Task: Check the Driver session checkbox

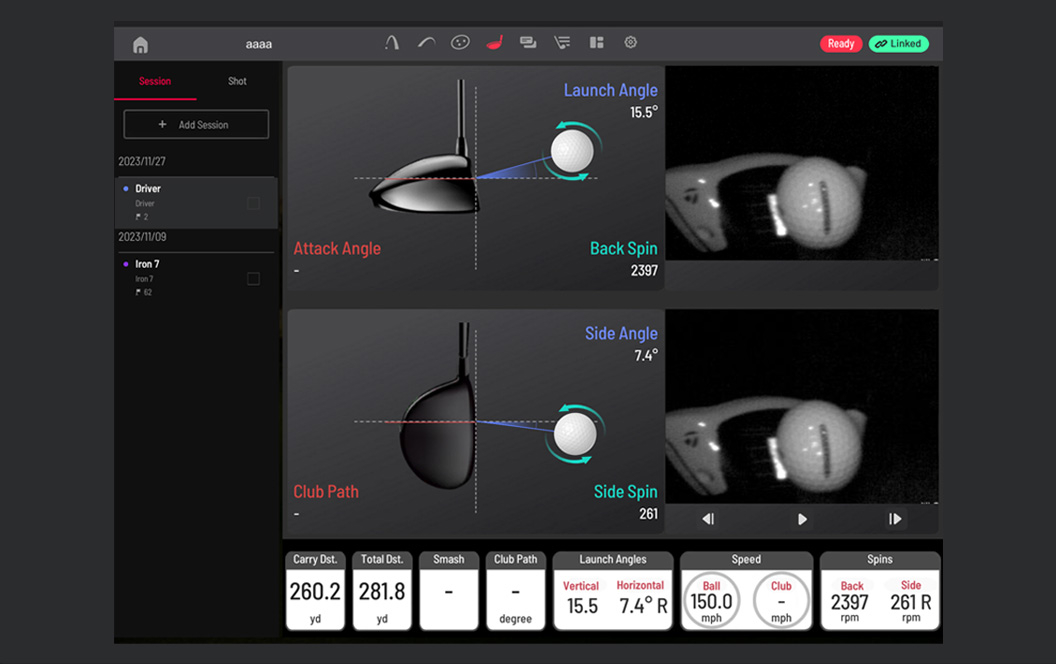Action: [x=253, y=203]
